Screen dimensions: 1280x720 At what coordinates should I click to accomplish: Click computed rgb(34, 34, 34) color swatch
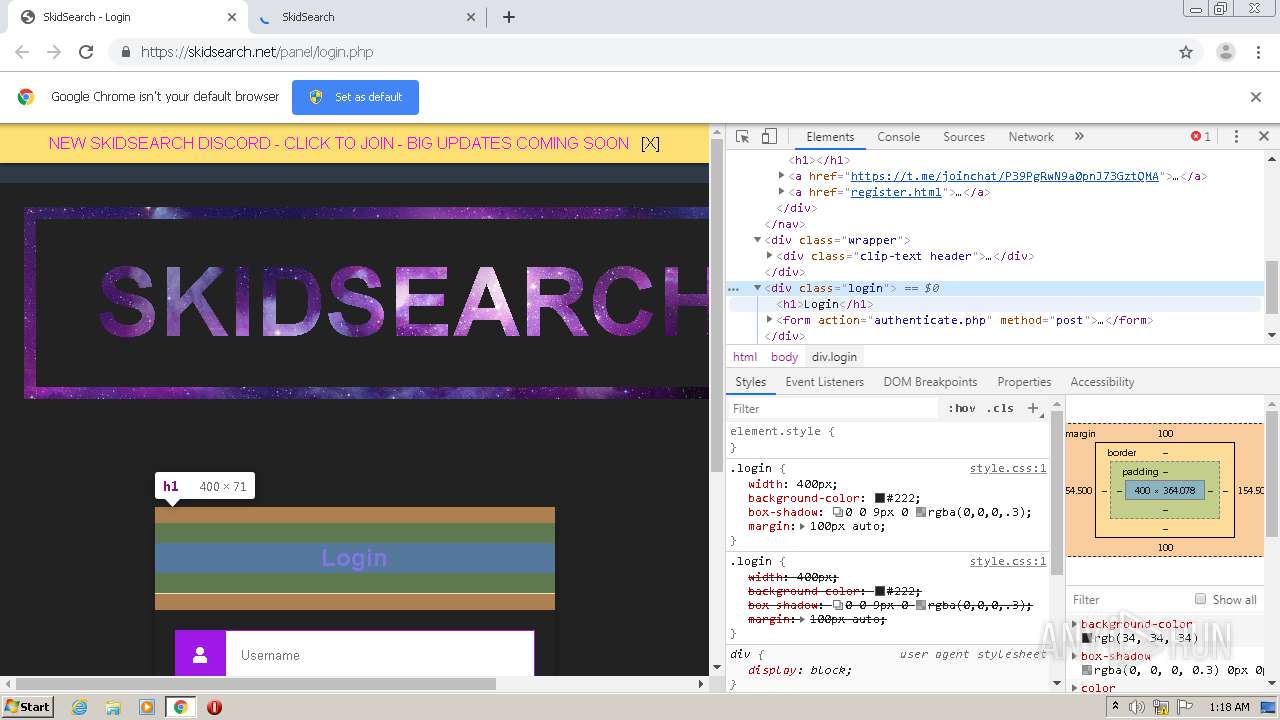1087,638
